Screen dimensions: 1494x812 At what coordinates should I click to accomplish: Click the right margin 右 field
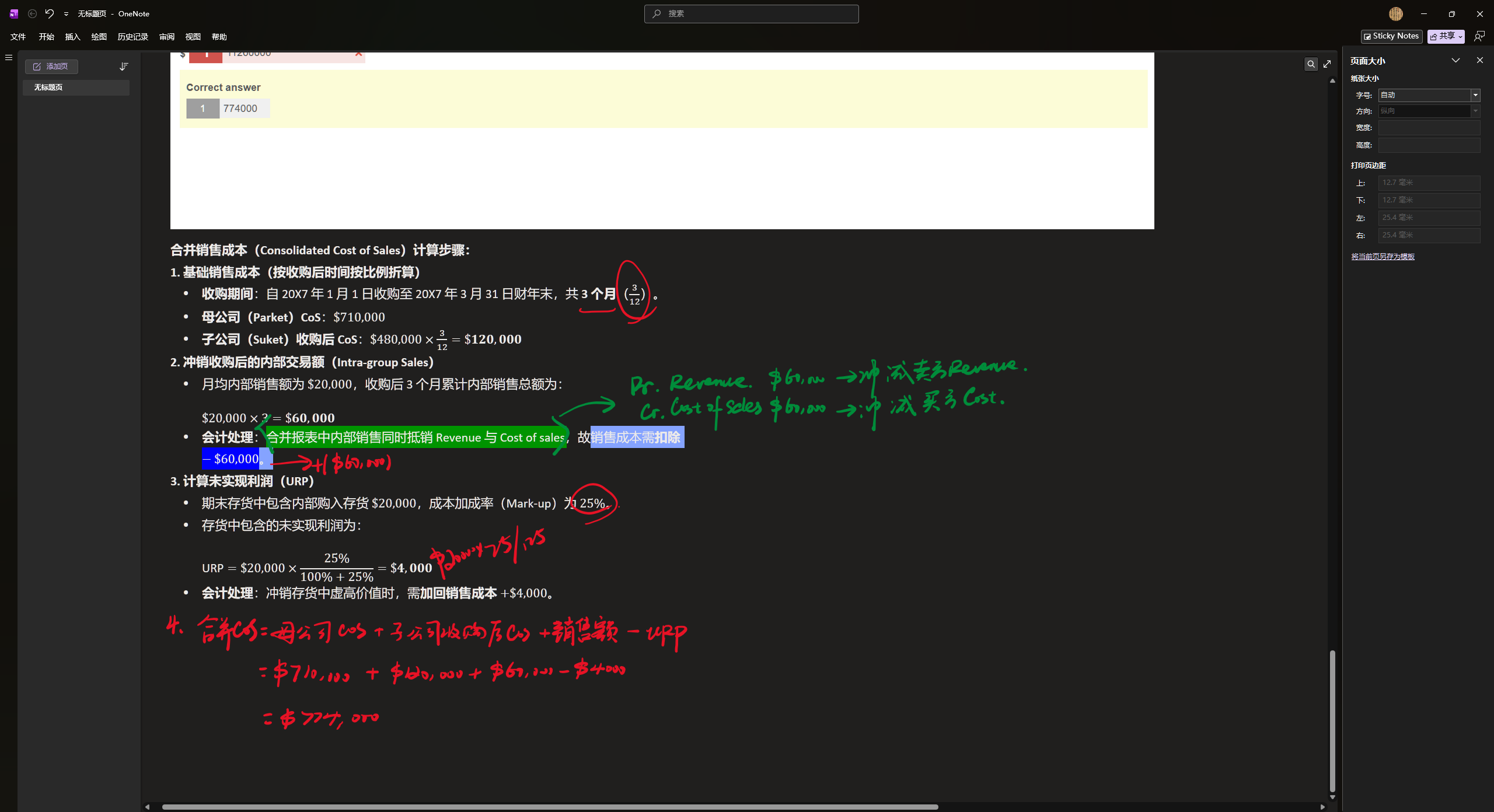(1429, 236)
